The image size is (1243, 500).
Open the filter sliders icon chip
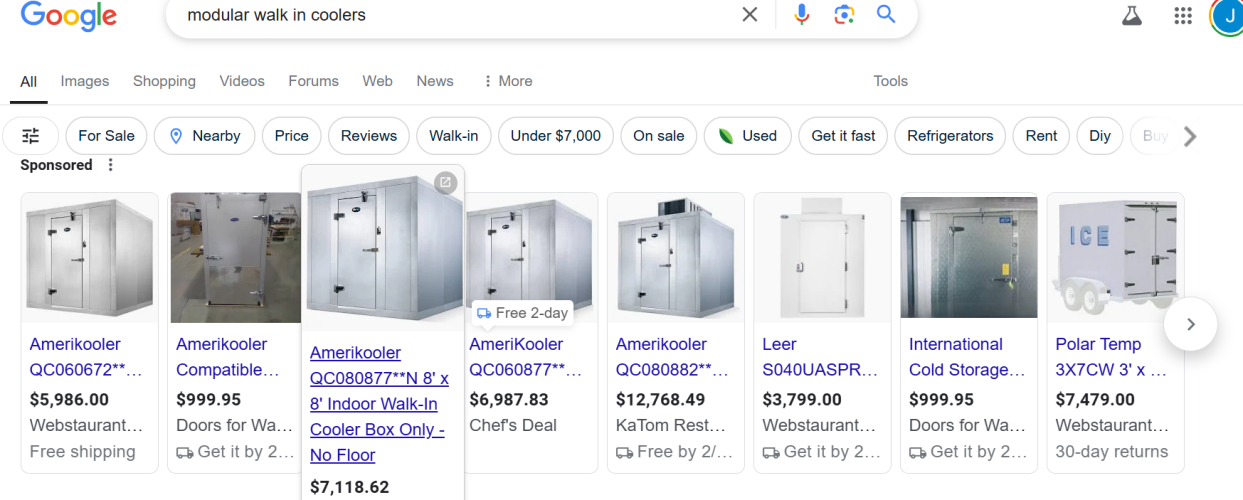click(31, 136)
